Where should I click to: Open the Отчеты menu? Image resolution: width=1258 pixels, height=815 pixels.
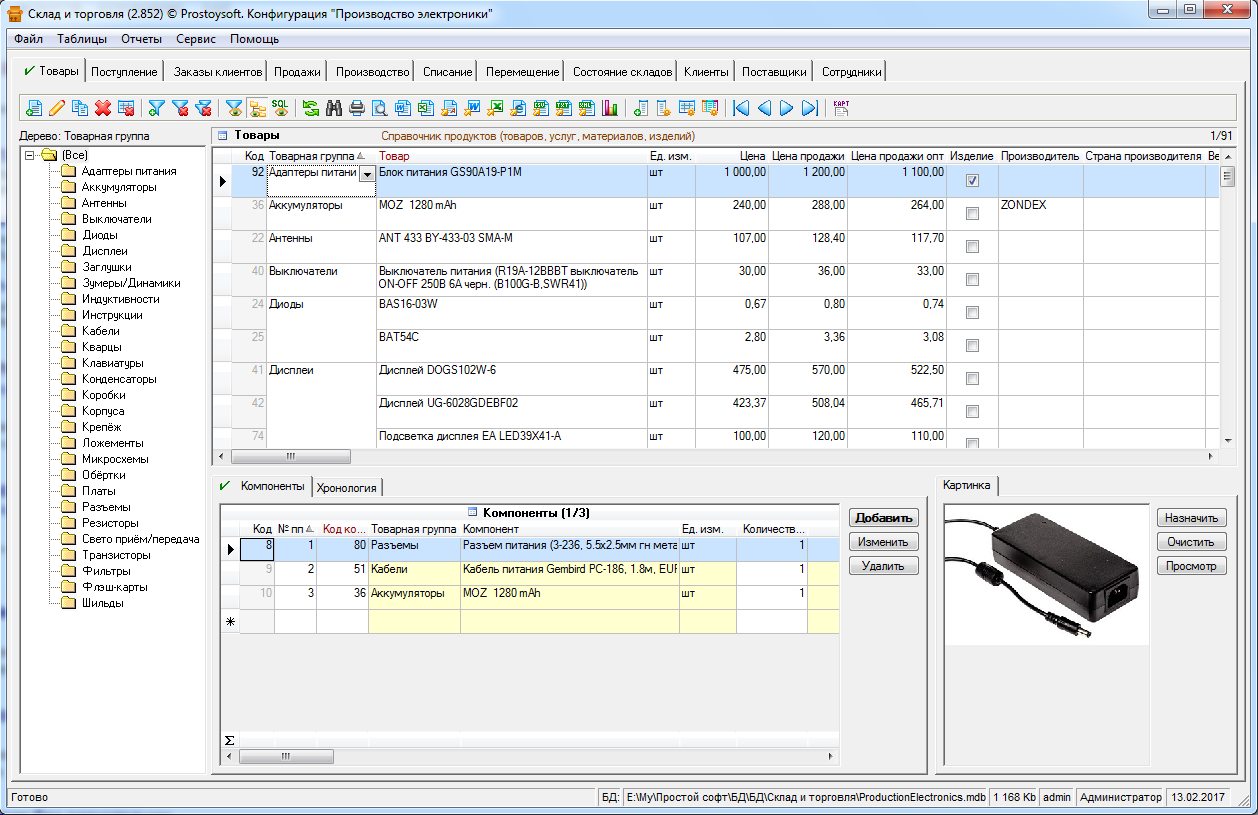pos(141,39)
